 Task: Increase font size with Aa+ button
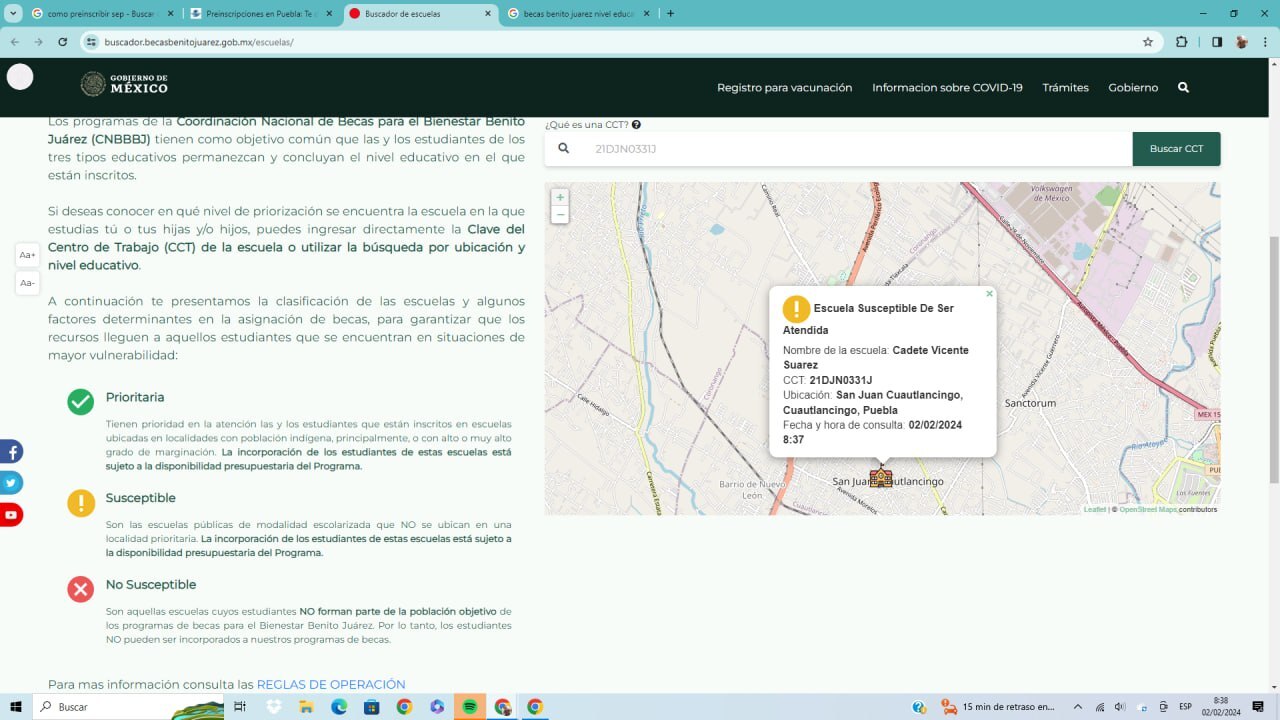coord(27,255)
